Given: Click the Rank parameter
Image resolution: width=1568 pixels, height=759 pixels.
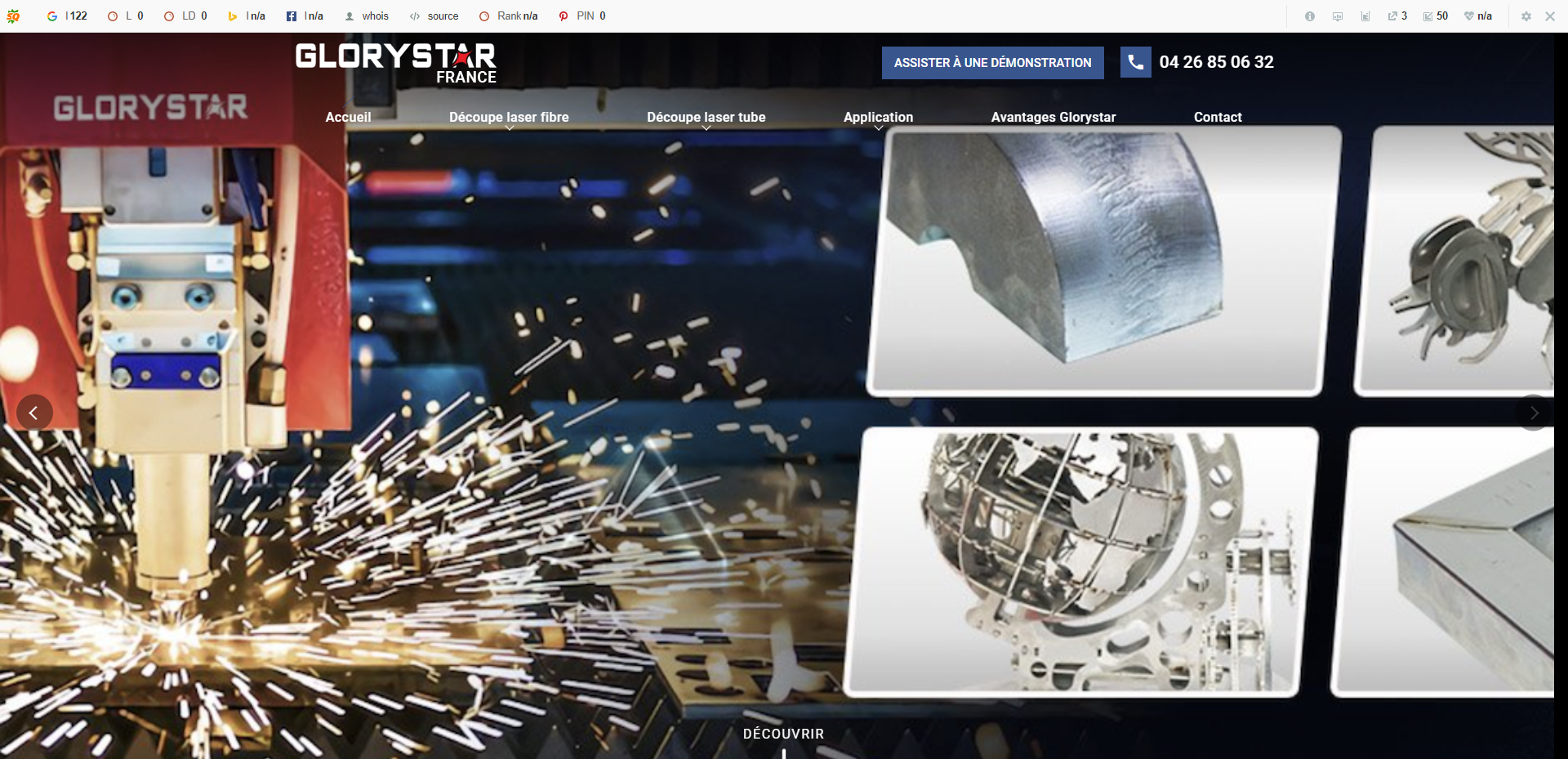Looking at the screenshot, I should (508, 16).
